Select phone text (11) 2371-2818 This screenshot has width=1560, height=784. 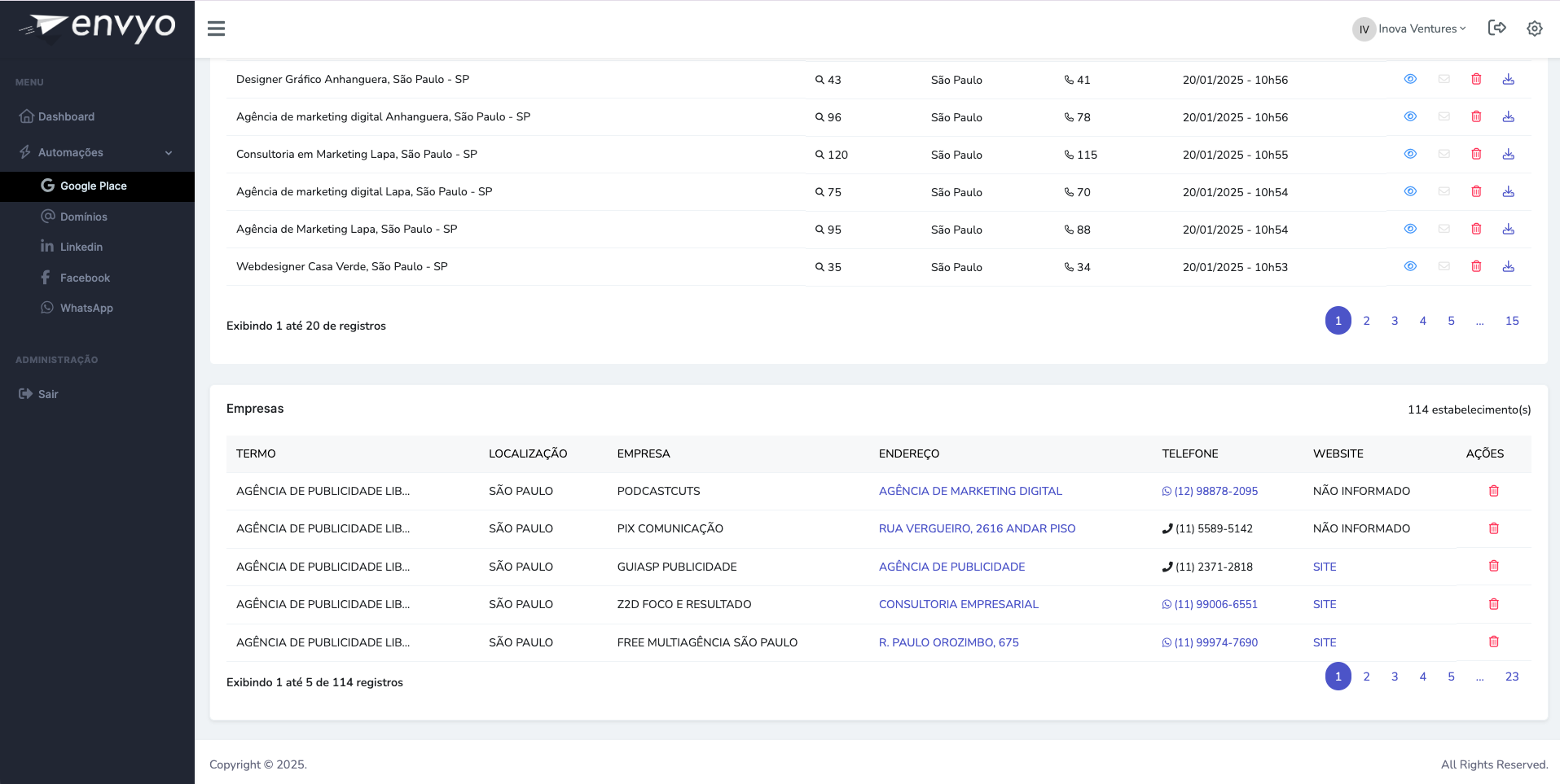pyautogui.click(x=1214, y=567)
